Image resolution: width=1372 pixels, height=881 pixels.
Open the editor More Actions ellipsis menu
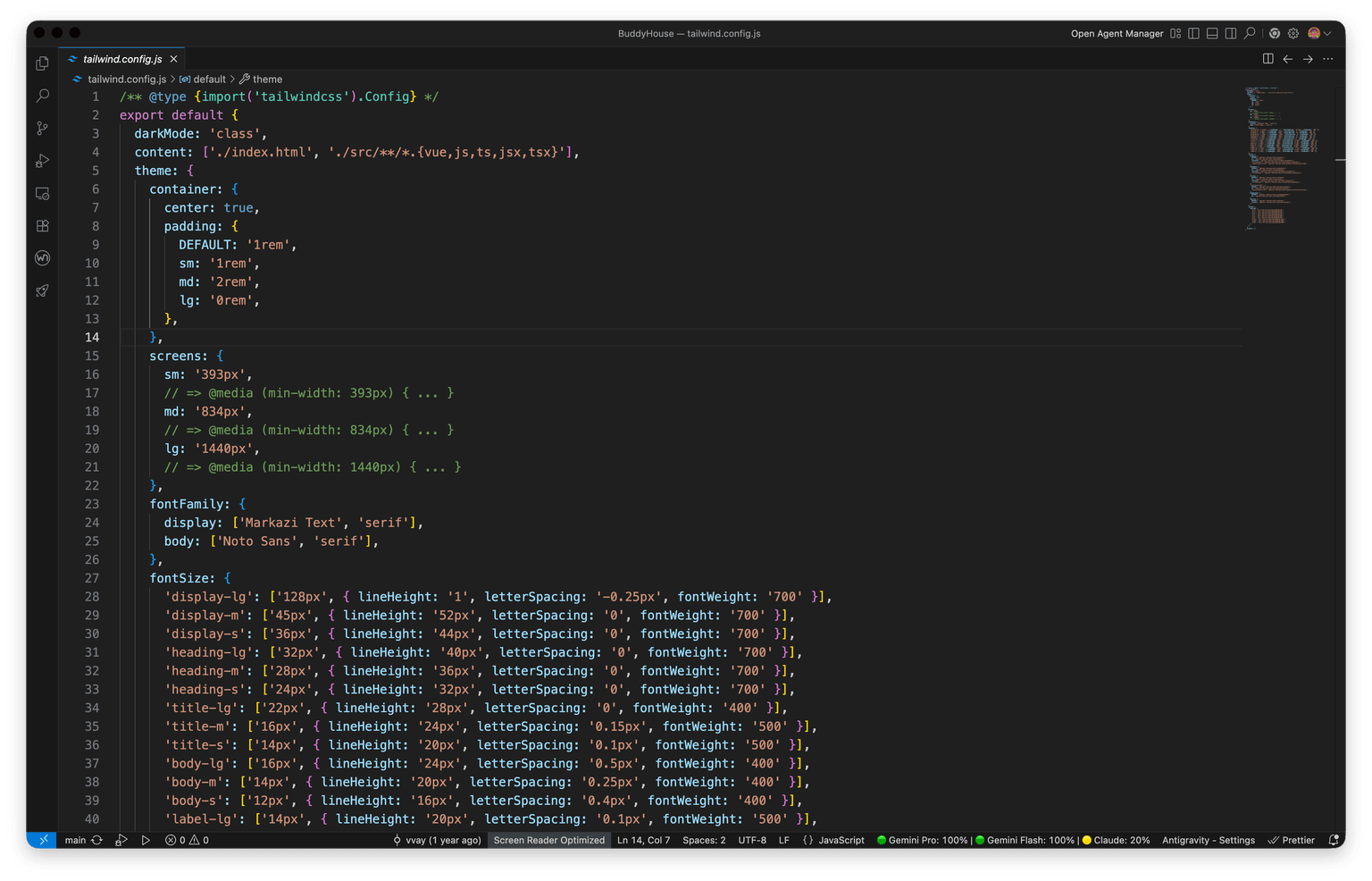(x=1328, y=59)
